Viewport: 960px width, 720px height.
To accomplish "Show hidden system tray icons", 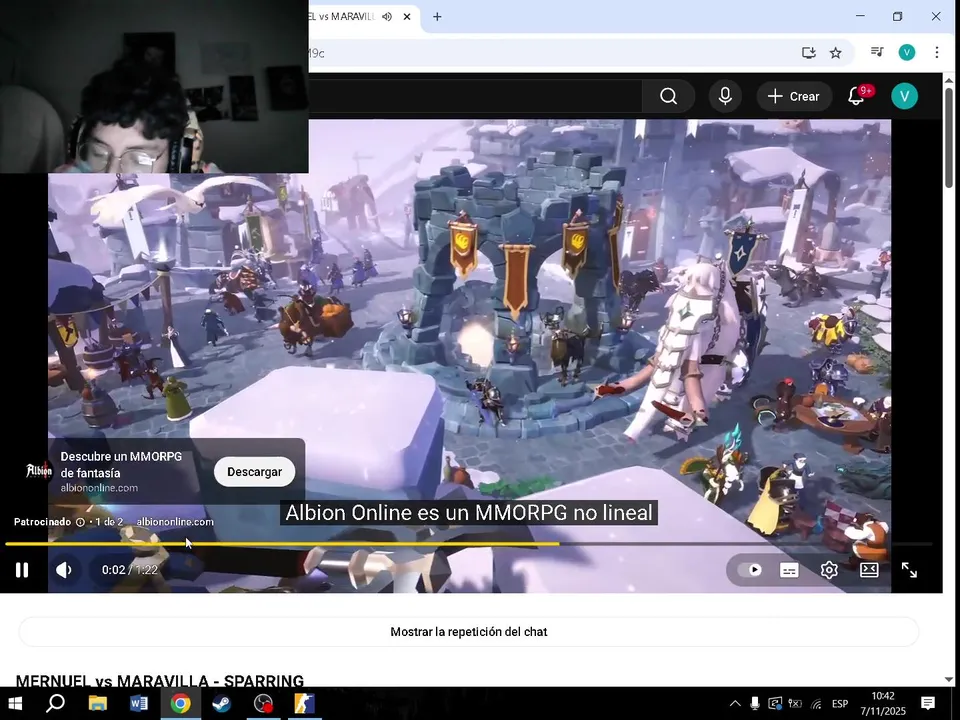I will 735,703.
